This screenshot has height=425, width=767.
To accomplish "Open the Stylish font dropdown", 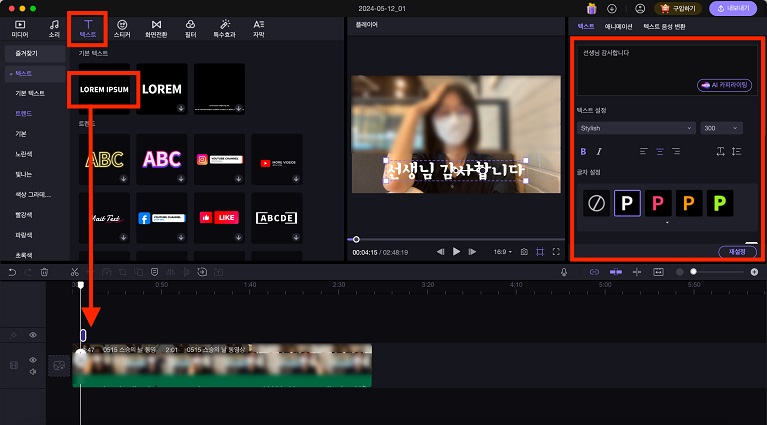I will [x=636, y=128].
